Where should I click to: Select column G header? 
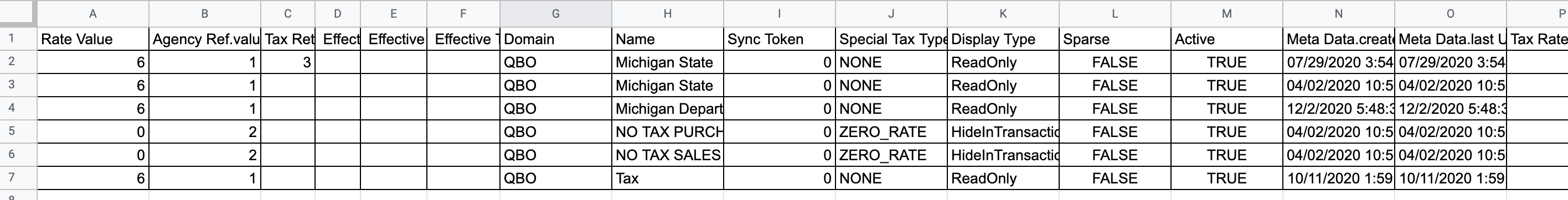click(555, 13)
